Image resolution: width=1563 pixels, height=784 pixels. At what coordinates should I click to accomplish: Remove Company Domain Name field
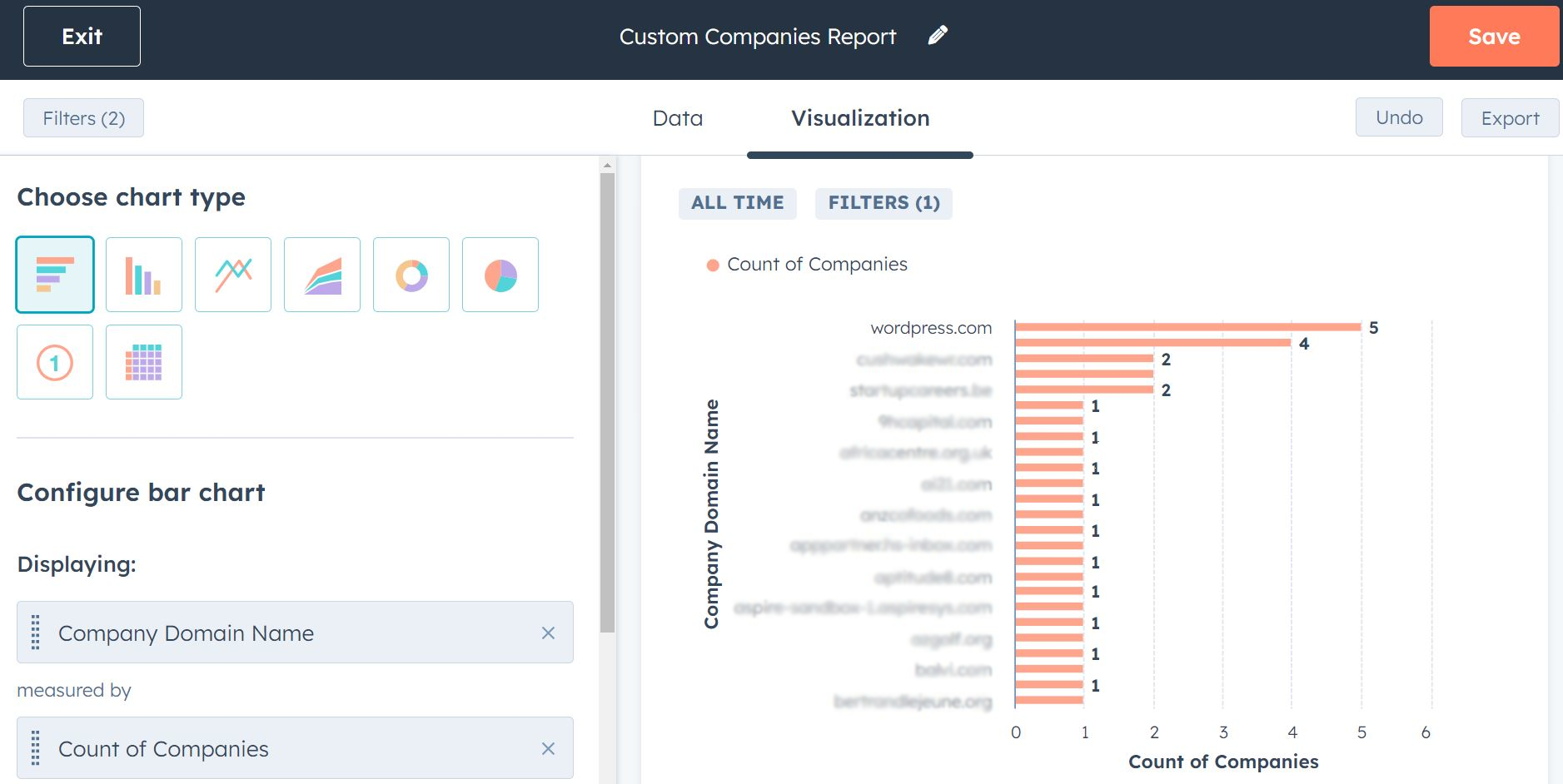pyautogui.click(x=548, y=633)
